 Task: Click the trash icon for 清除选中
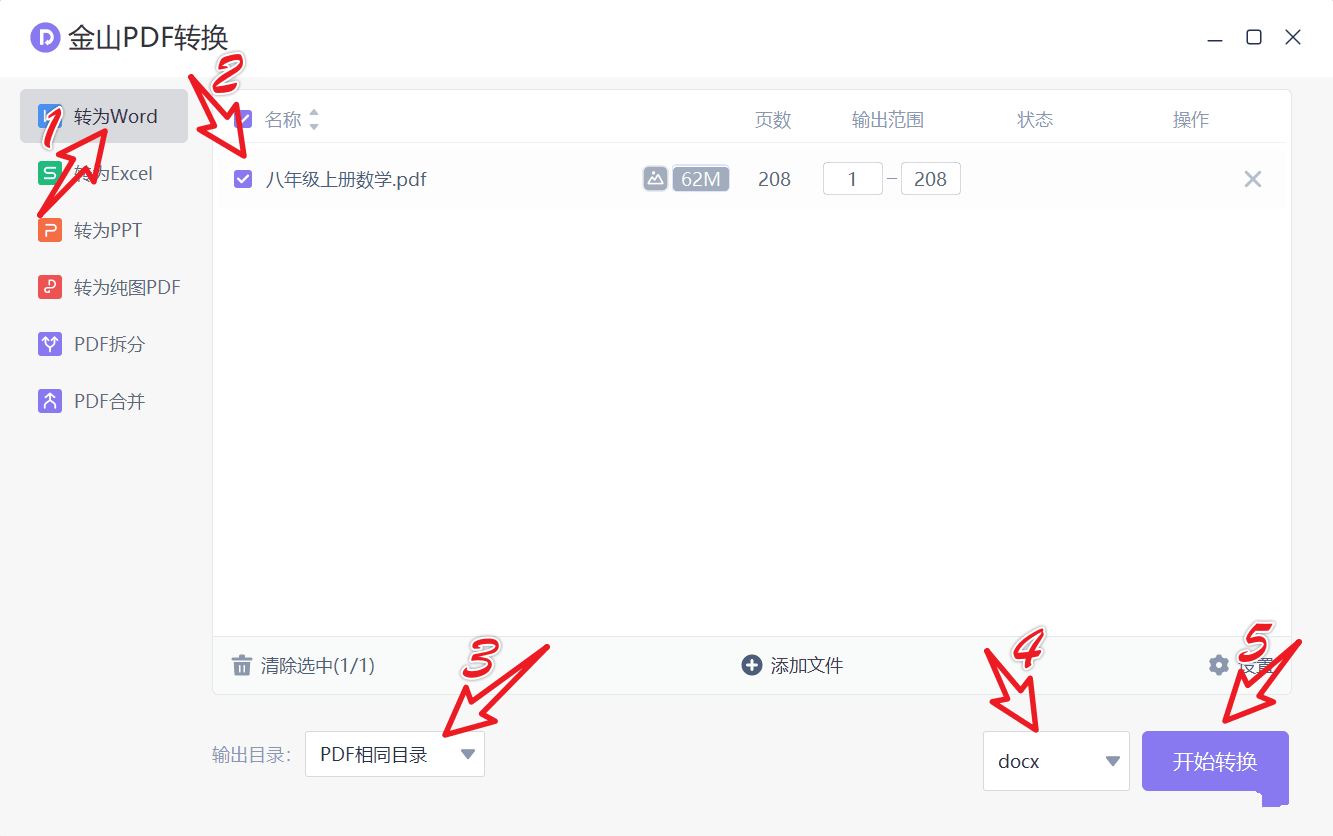click(x=242, y=666)
